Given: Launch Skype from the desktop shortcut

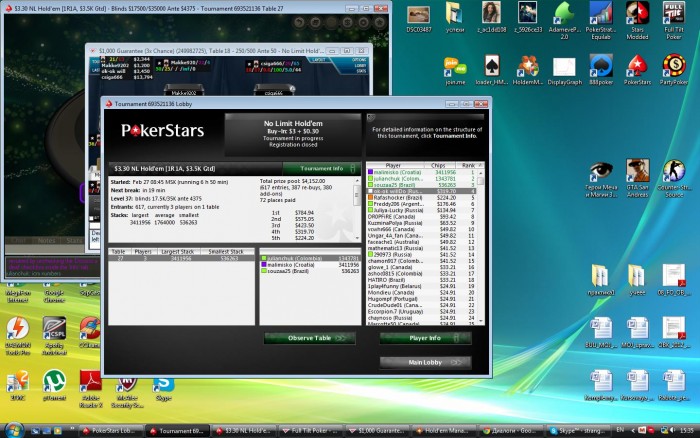Looking at the screenshot, I should 163,388.
